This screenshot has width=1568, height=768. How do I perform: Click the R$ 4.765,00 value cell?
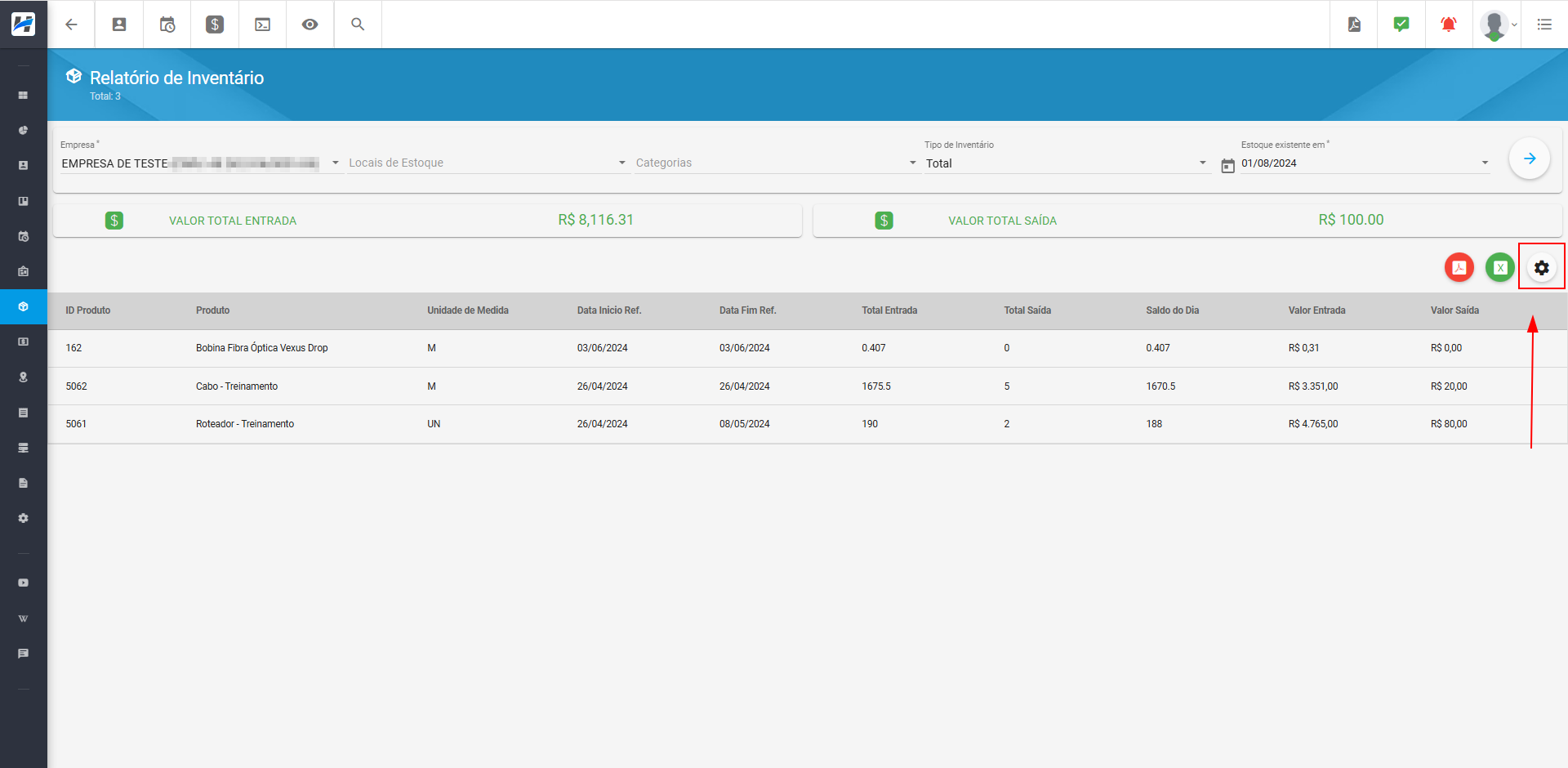[1313, 424]
